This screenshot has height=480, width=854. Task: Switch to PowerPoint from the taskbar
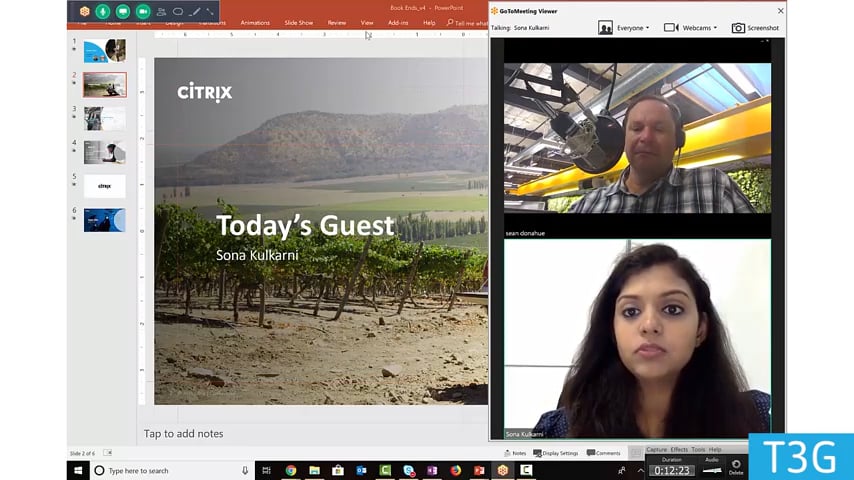479,470
